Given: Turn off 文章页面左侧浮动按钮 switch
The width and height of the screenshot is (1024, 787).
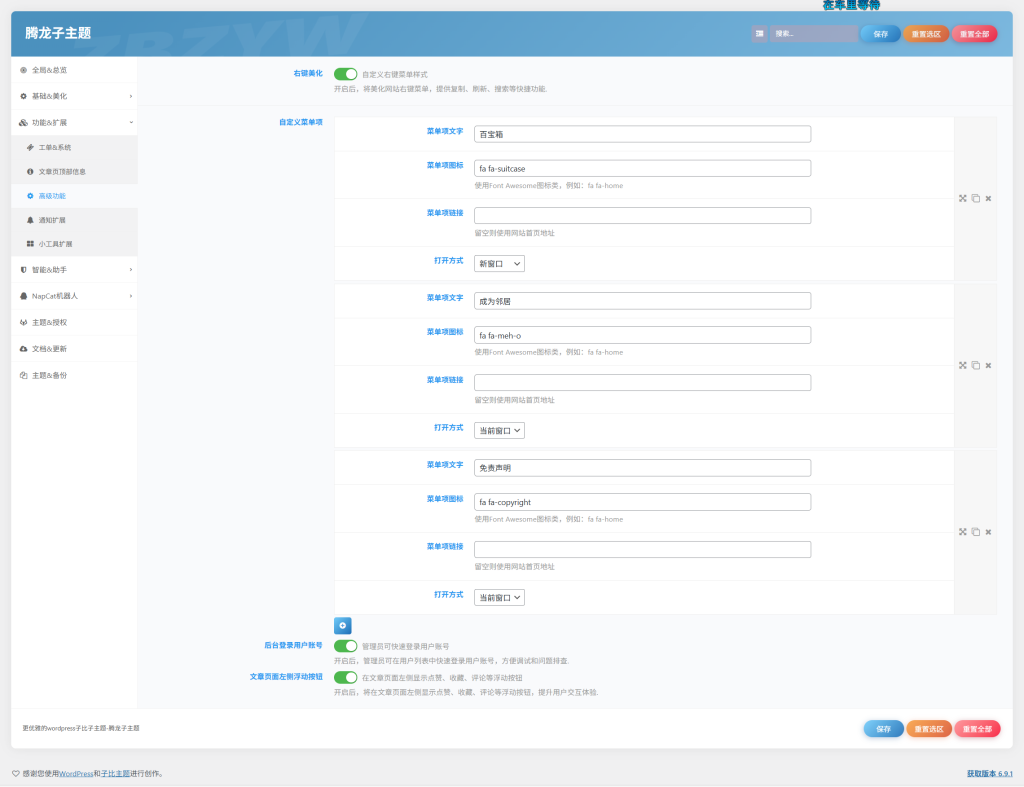Looking at the screenshot, I should point(345,677).
